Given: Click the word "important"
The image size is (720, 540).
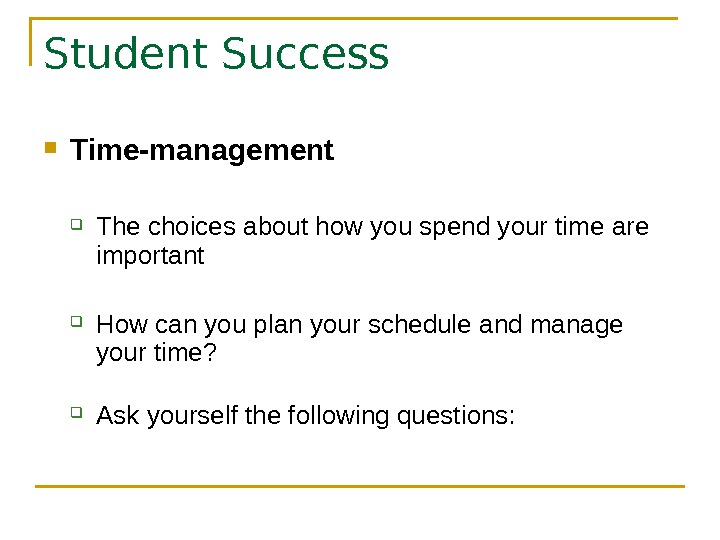Looking at the screenshot, I should coord(150,257).
